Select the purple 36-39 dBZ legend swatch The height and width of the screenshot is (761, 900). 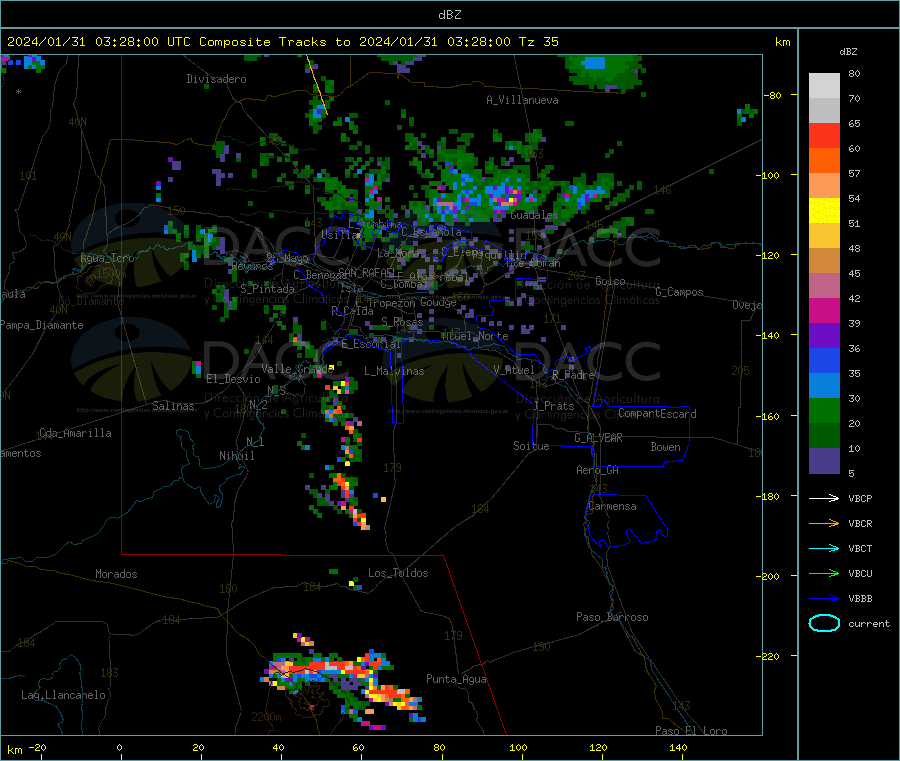pyautogui.click(x=824, y=336)
